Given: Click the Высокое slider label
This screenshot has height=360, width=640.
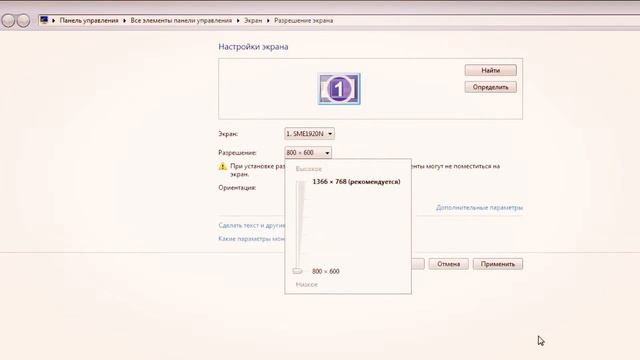Looking at the screenshot, I should coord(309,169).
